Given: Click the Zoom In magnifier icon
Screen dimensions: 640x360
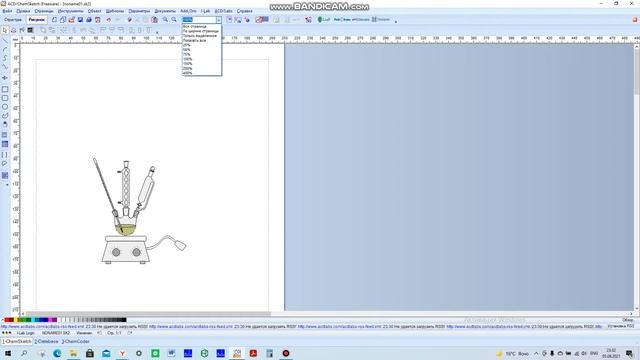Looking at the screenshot, I should point(165,20).
